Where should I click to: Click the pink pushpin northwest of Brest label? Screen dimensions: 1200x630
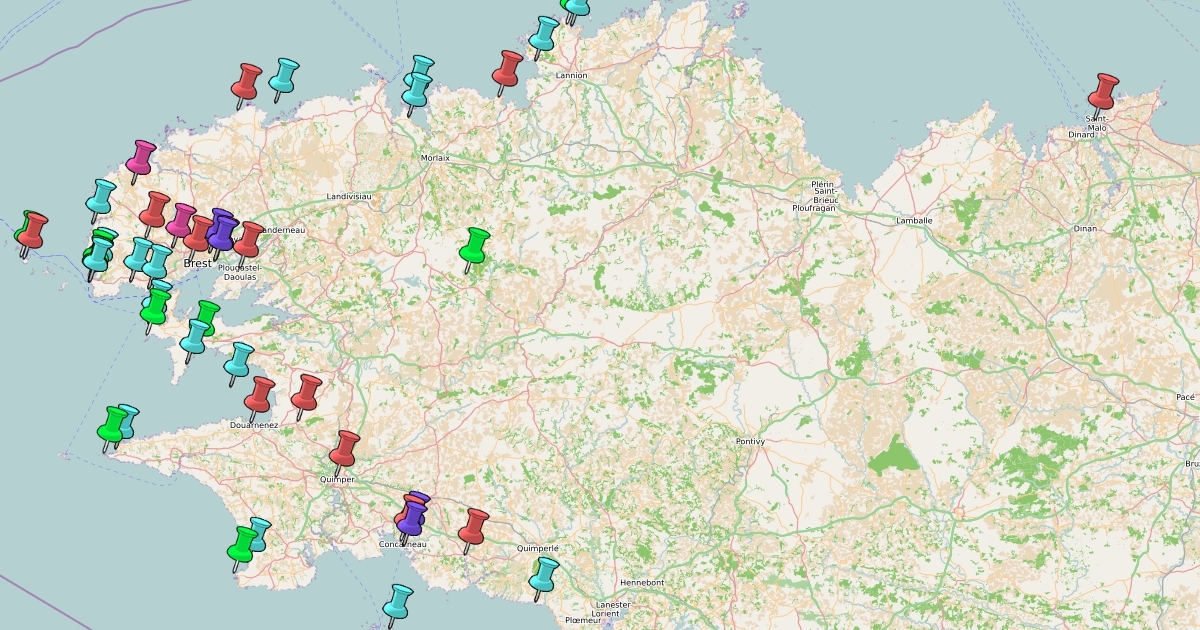(180, 222)
